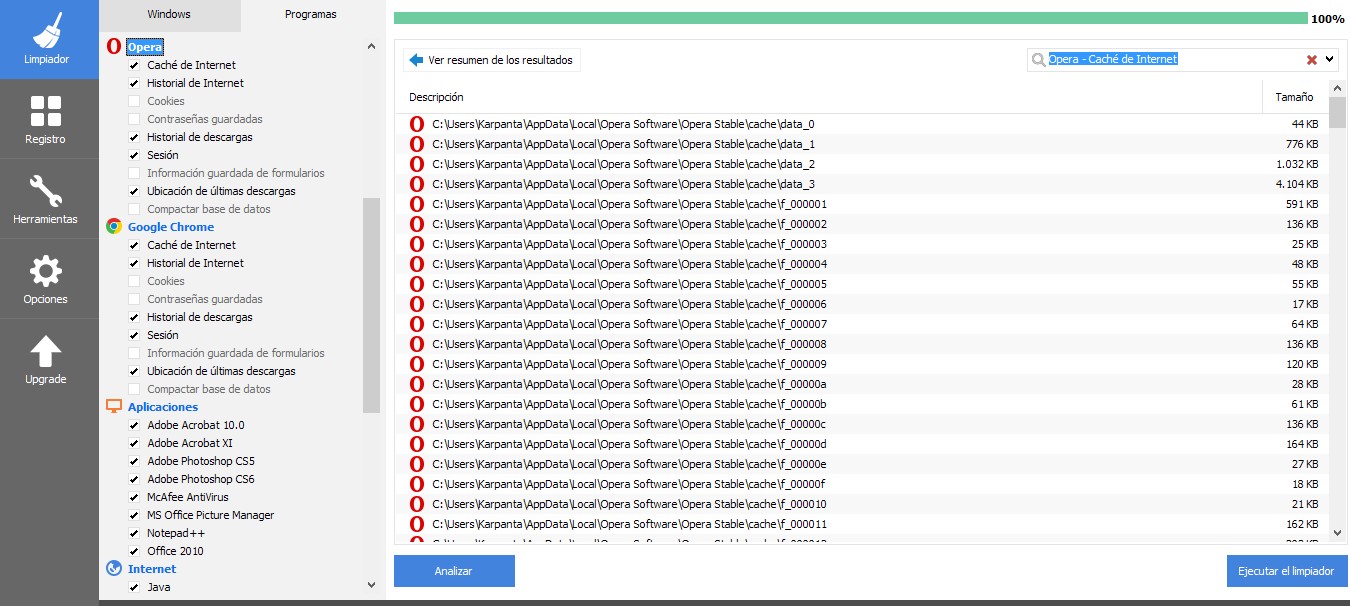Switch to the Programas tab

(x=310, y=14)
